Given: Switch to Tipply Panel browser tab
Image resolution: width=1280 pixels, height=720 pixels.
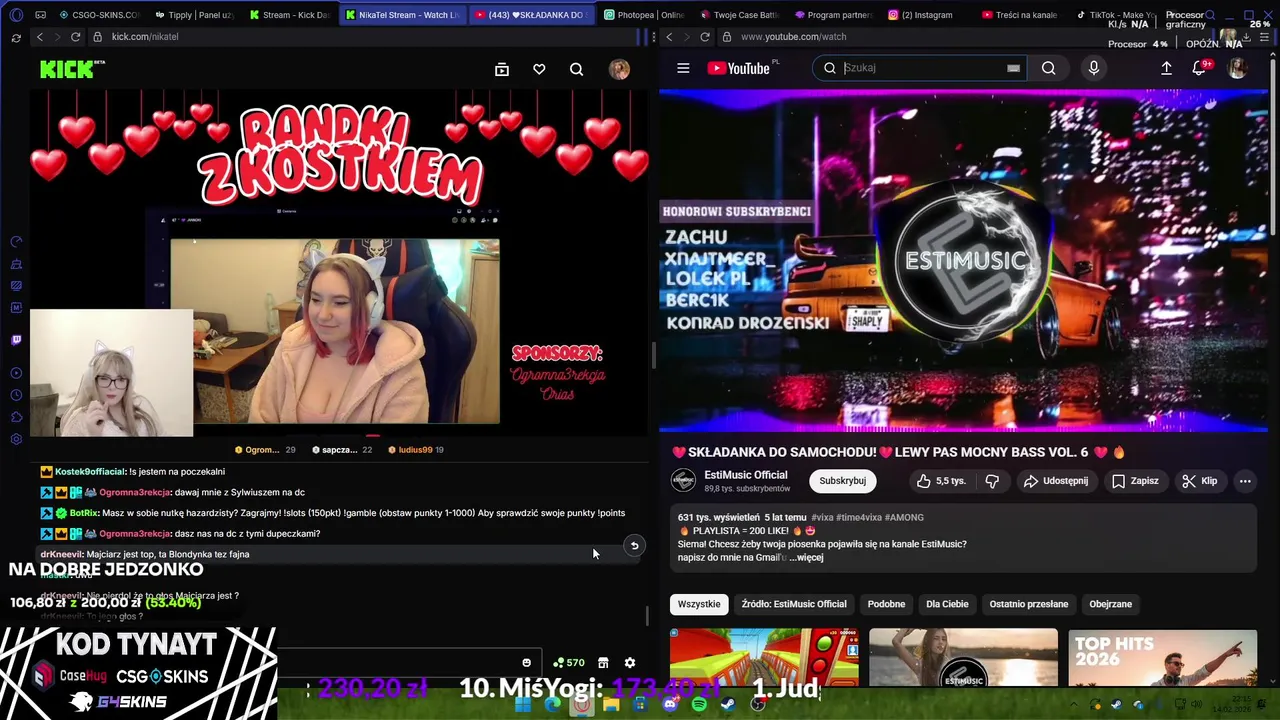Looking at the screenshot, I should pos(193,15).
